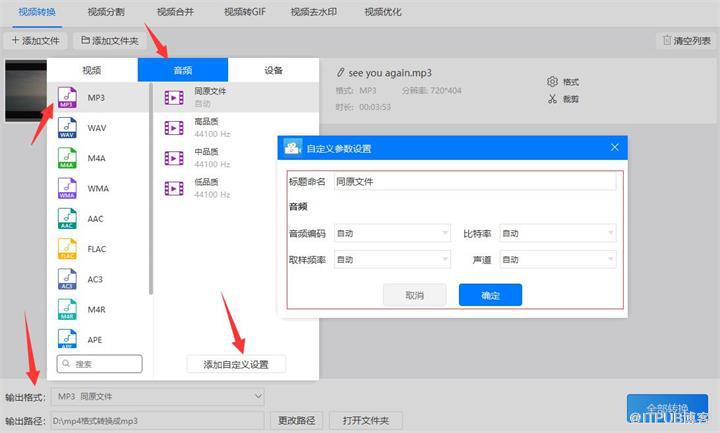720x433 pixels.
Task: Click the 格式 gear icon
Action: pos(552,82)
